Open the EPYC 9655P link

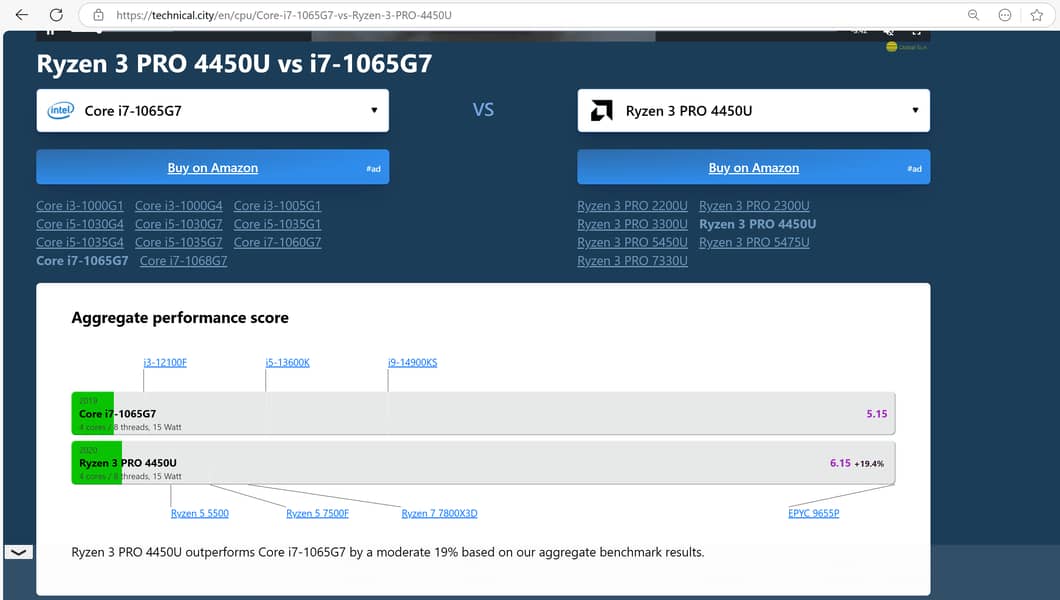tap(813, 513)
